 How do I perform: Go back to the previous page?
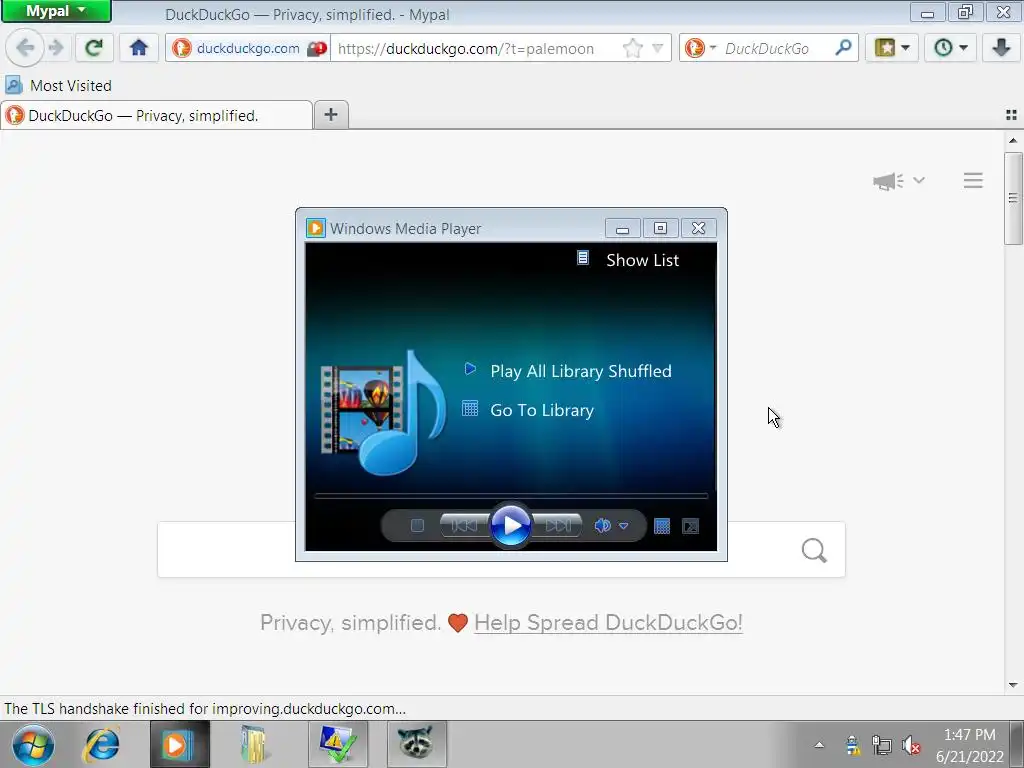25,48
